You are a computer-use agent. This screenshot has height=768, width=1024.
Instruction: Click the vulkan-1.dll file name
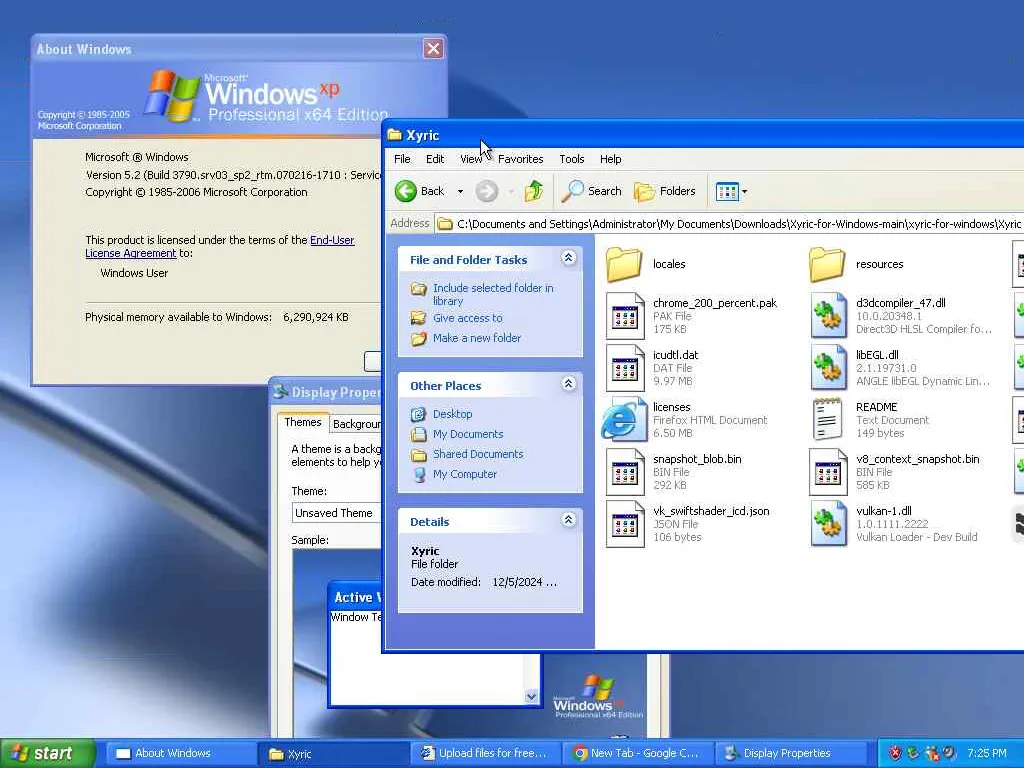884,511
